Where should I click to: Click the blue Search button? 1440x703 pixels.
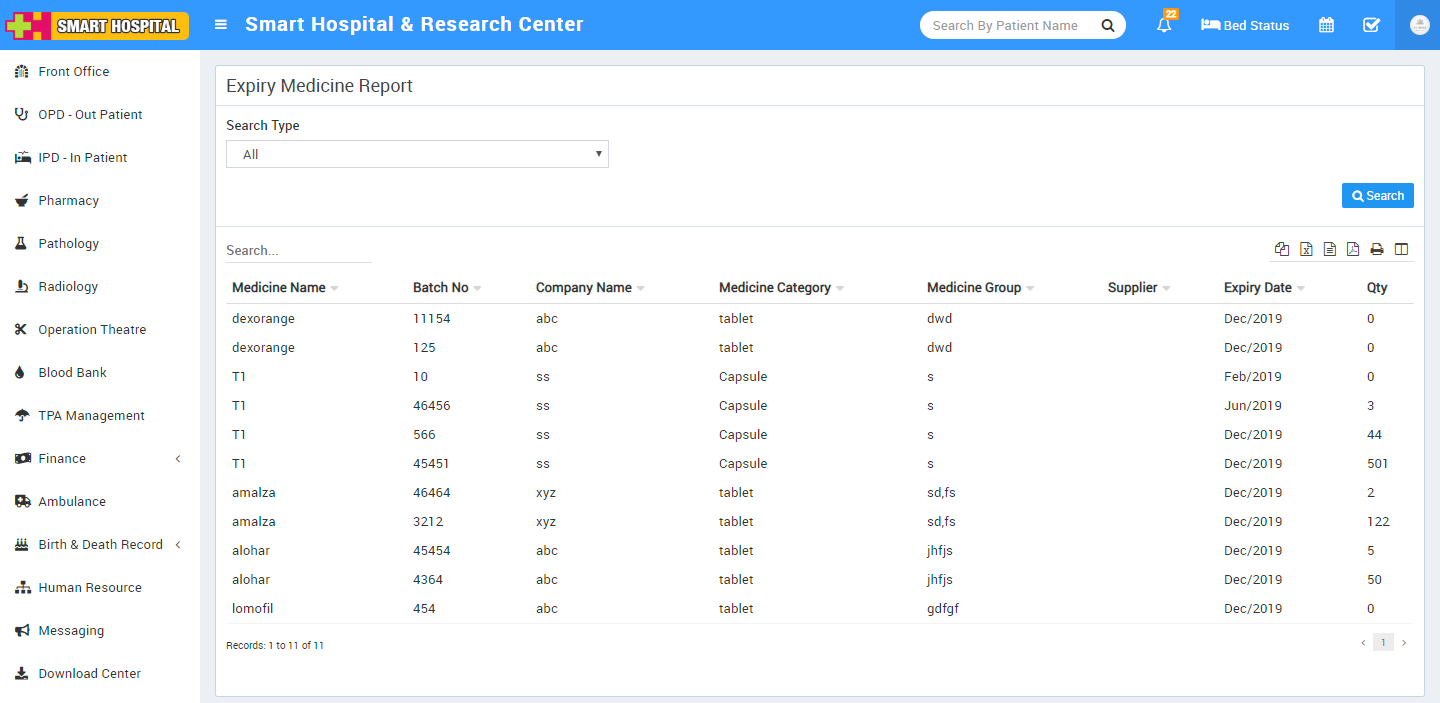pyautogui.click(x=1377, y=196)
